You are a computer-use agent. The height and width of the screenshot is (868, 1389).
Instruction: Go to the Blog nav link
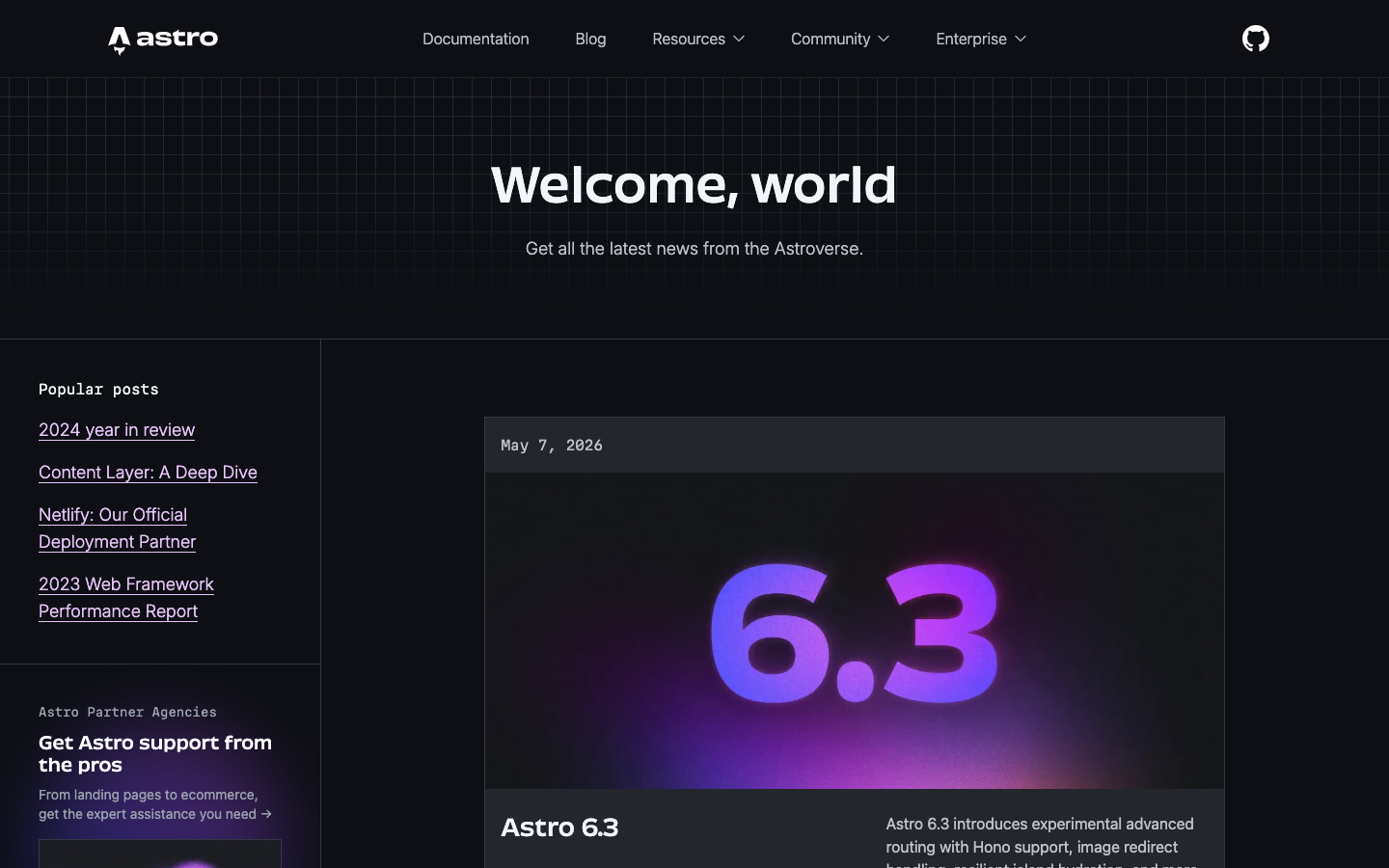pyautogui.click(x=590, y=39)
